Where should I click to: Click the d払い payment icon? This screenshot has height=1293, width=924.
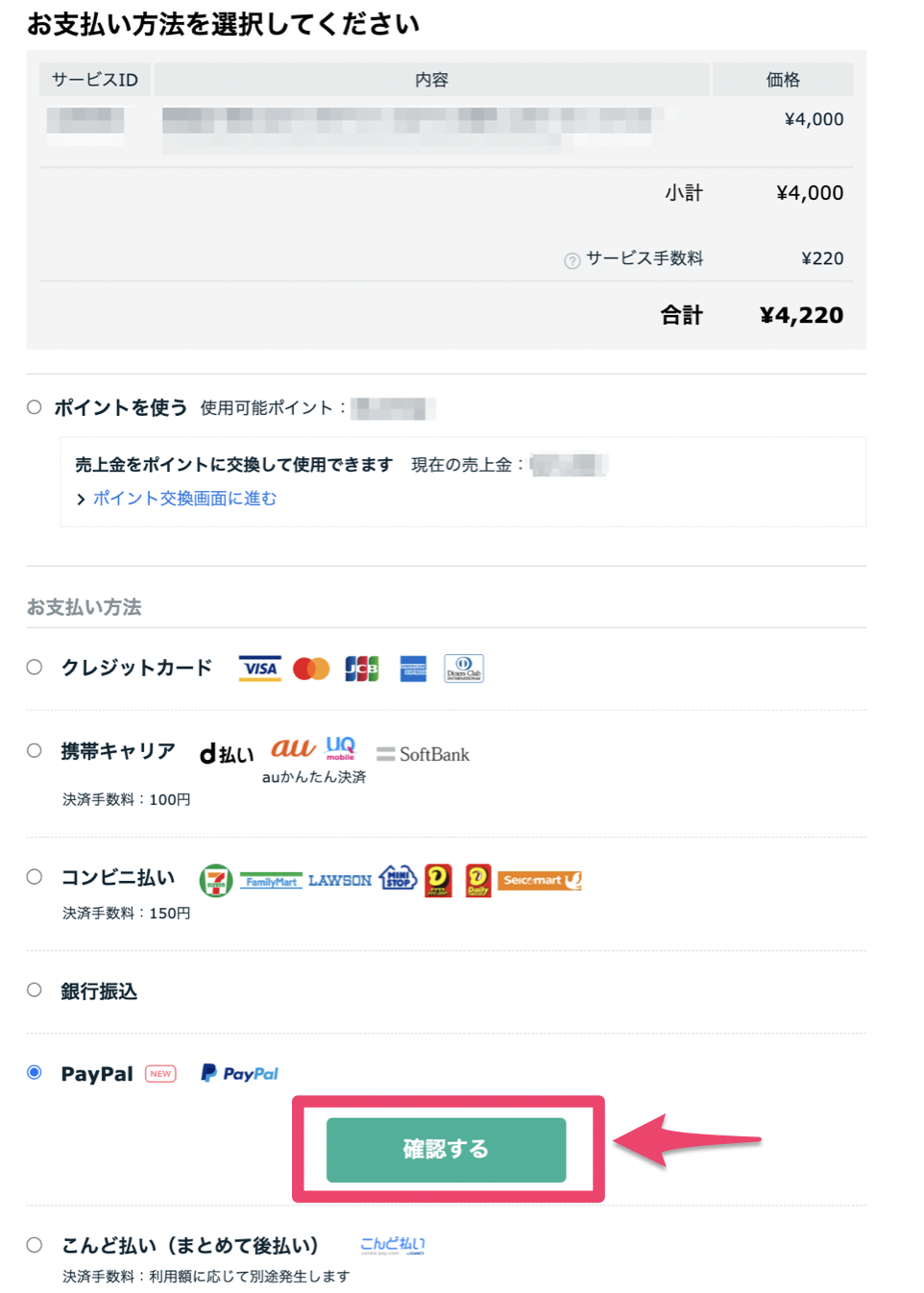(x=227, y=755)
